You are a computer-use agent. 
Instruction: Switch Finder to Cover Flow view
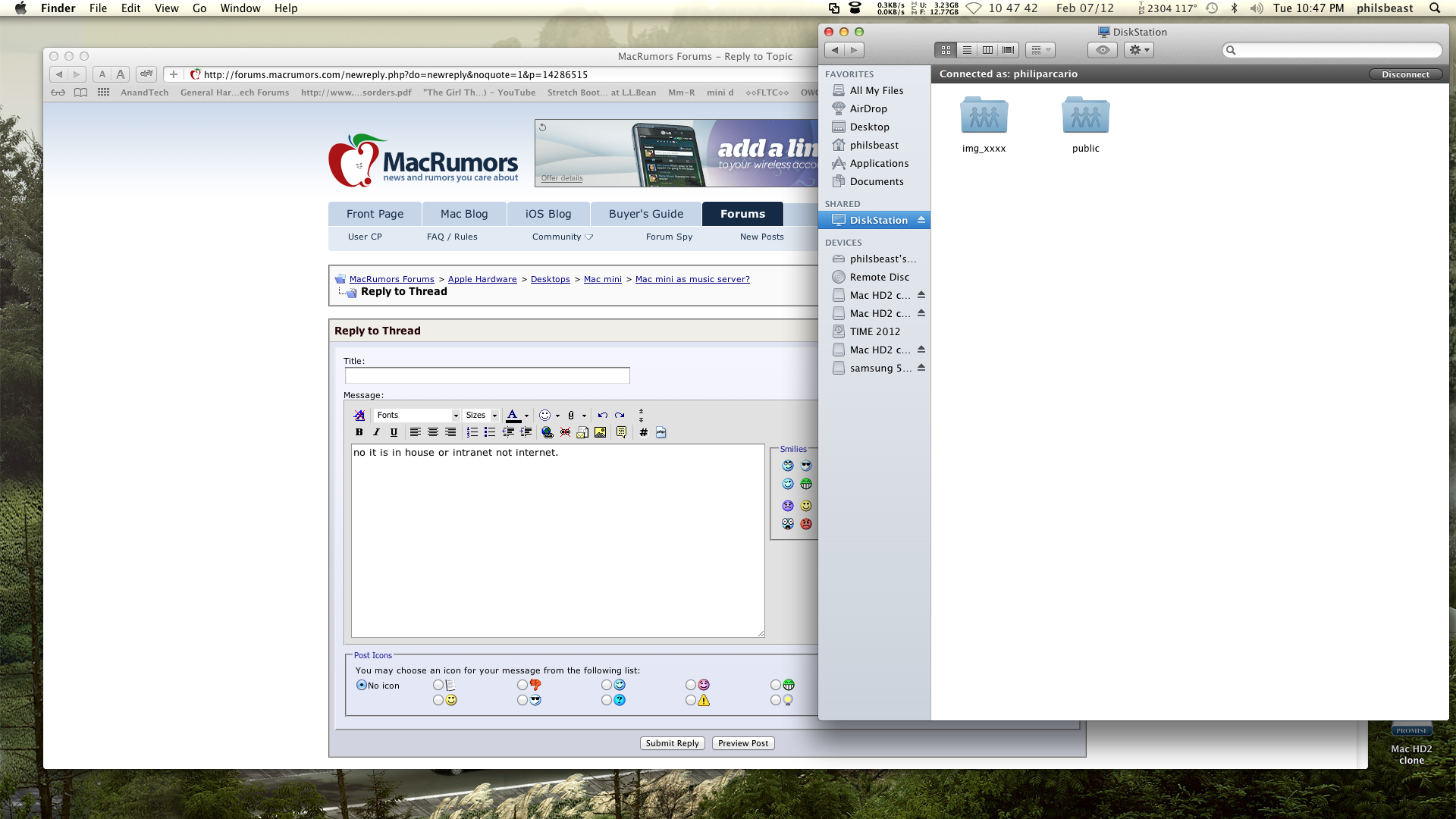tap(1009, 50)
